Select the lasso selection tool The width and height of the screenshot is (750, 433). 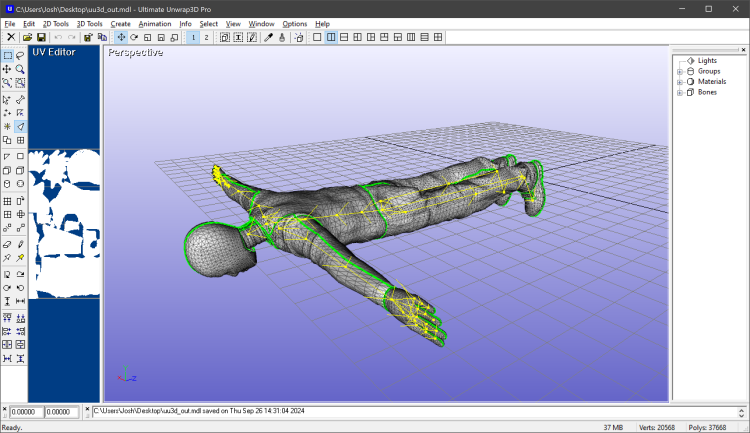[x=20, y=56]
